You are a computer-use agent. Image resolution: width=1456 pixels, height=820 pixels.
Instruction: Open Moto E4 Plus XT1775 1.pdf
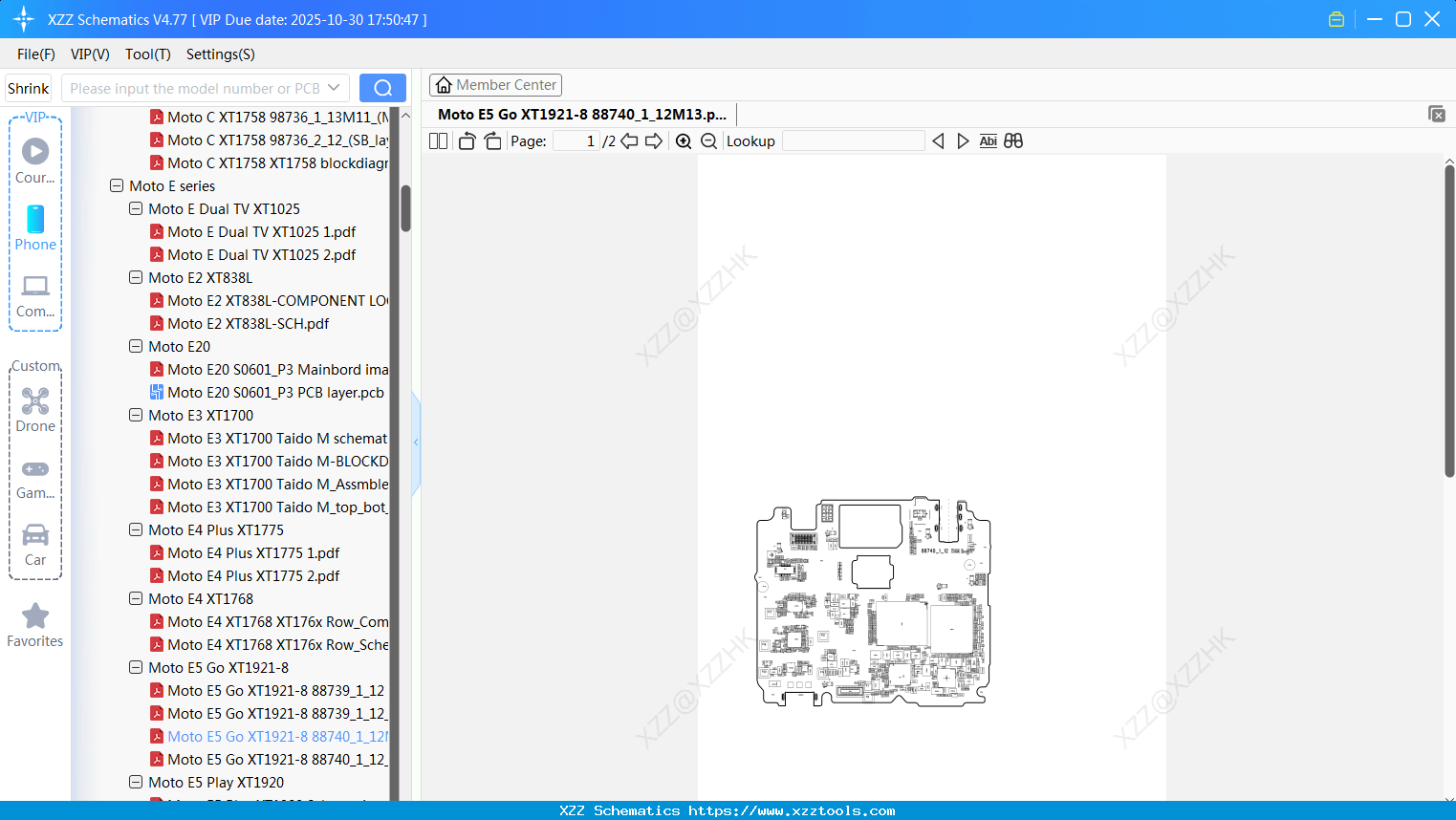click(x=246, y=553)
